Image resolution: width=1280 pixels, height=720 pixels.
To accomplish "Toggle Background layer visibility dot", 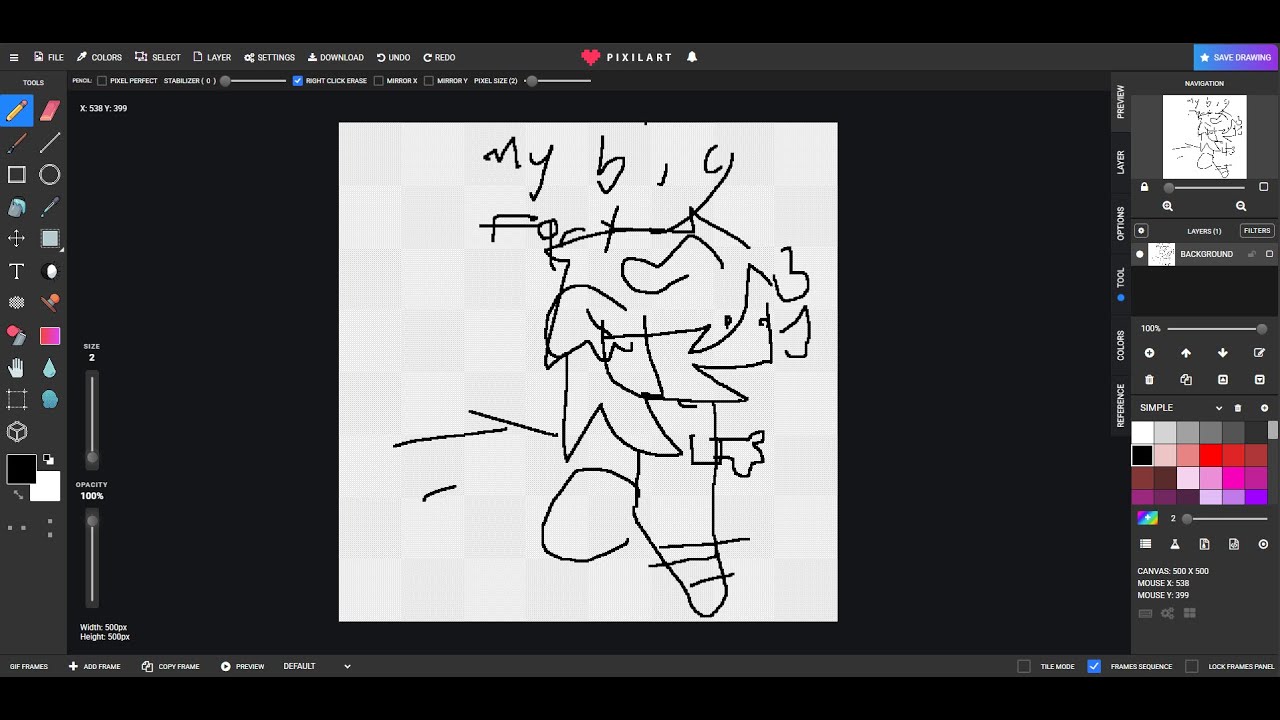I will (1139, 254).
